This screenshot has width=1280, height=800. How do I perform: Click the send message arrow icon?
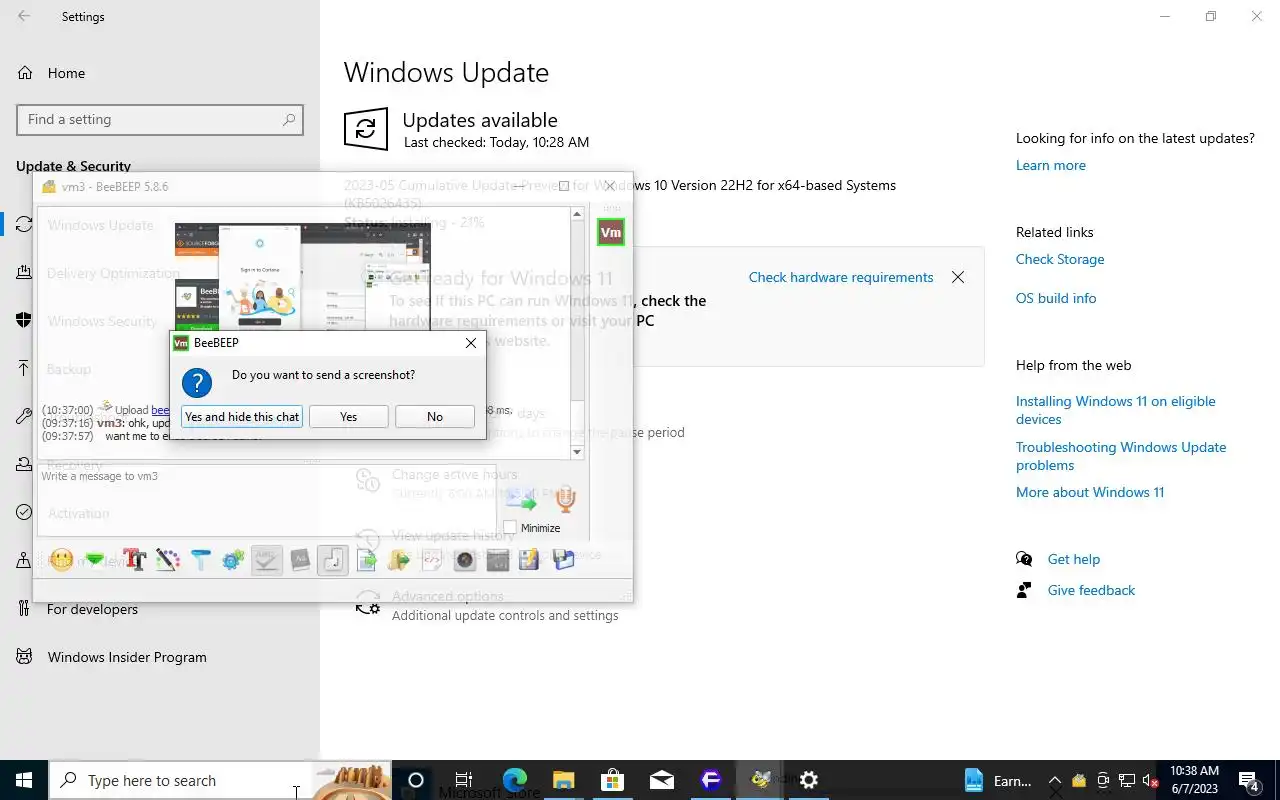coord(521,499)
